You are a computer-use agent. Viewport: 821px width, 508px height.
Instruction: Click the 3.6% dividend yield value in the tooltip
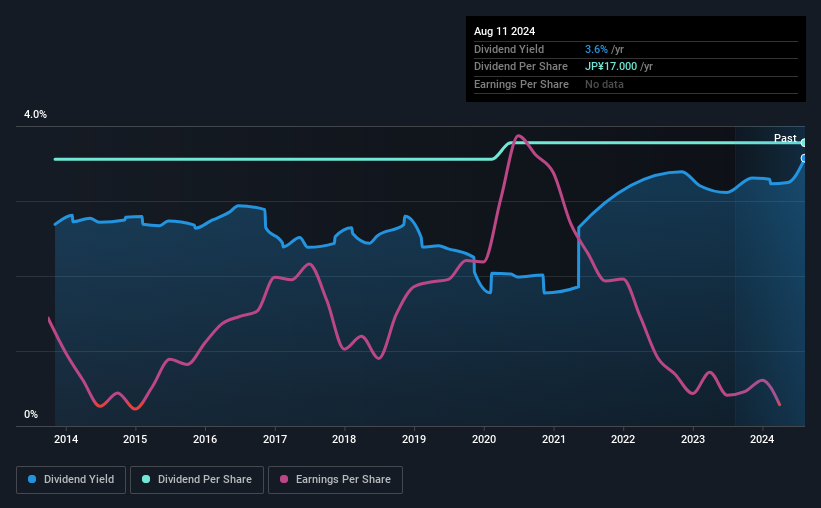tap(596, 49)
